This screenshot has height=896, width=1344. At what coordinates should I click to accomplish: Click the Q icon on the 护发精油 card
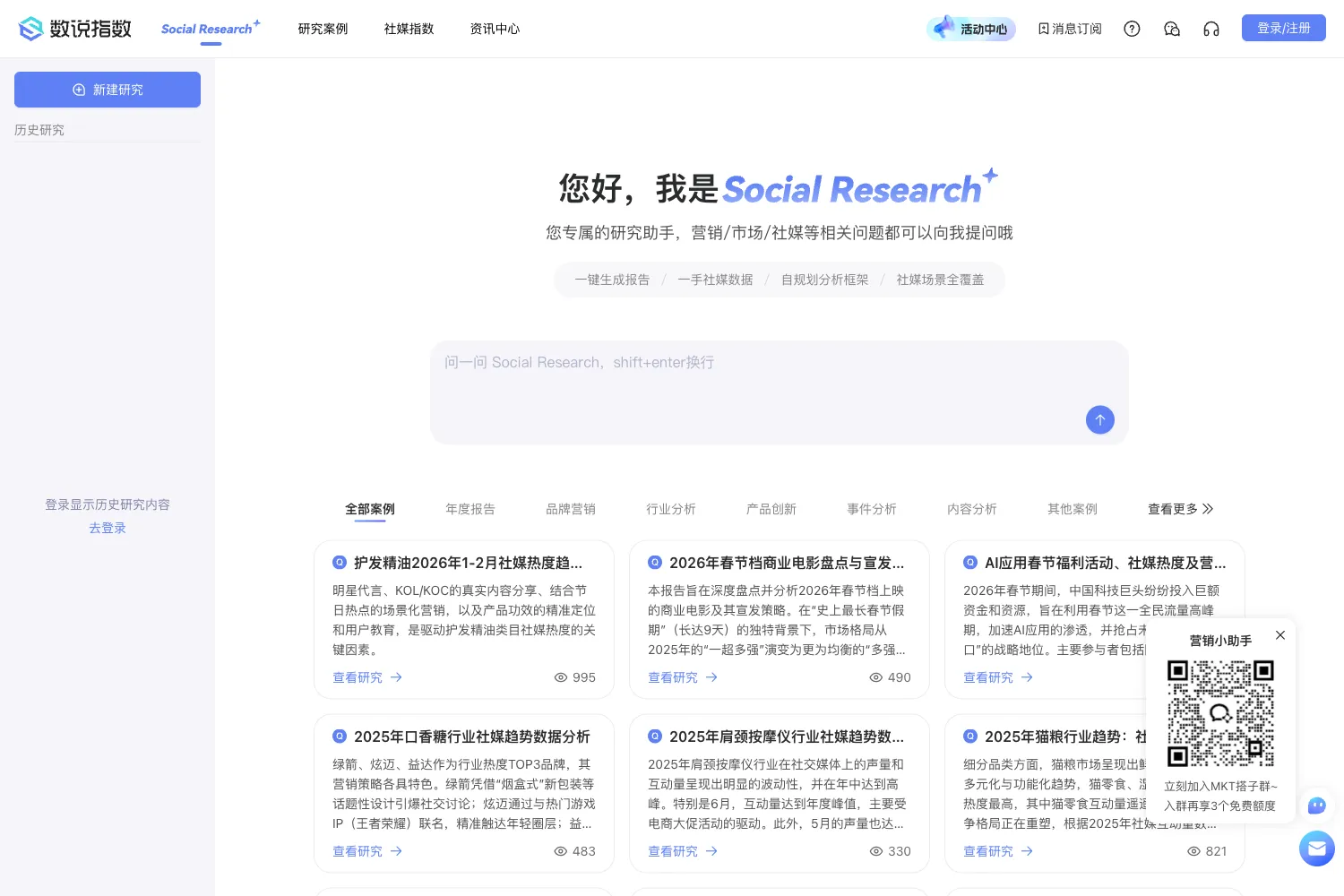[x=340, y=563]
